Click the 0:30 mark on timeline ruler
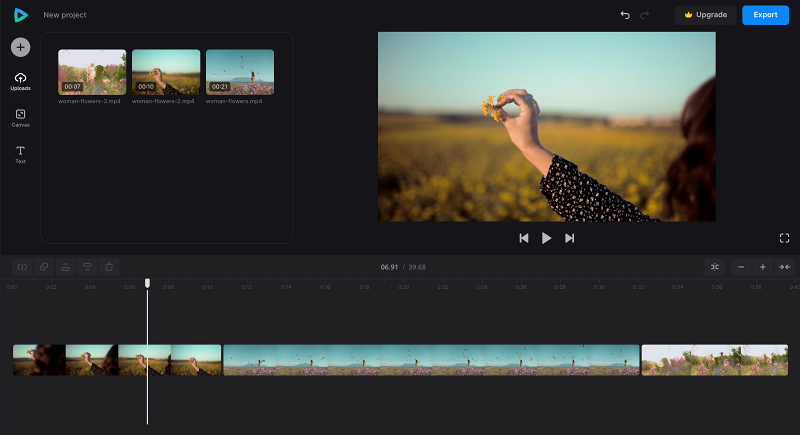Viewport: 800px width, 435px height. [599, 287]
